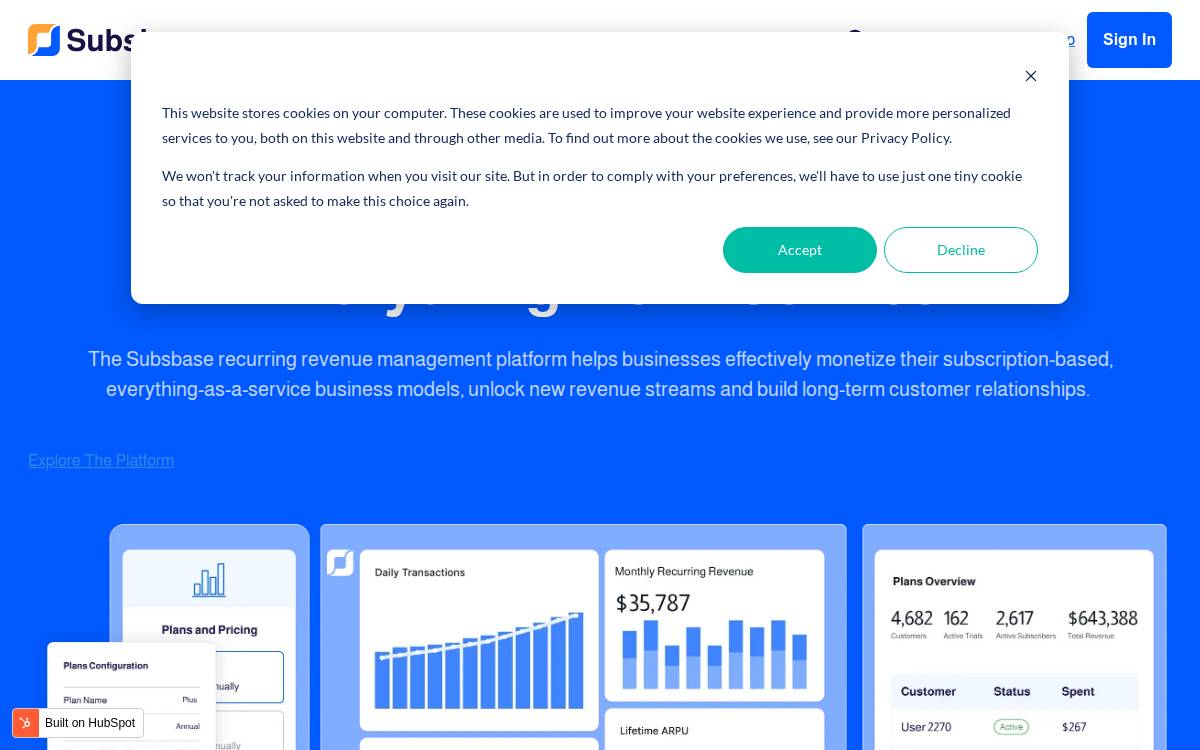This screenshot has width=1200, height=750.
Task: Click the Lifetime ARPU label
Action: [x=654, y=731]
